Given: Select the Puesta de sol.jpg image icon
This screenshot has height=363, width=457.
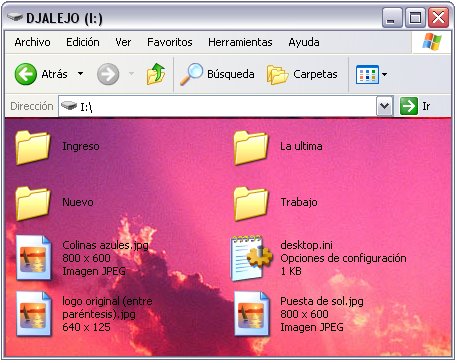Looking at the screenshot, I should click(x=251, y=314).
